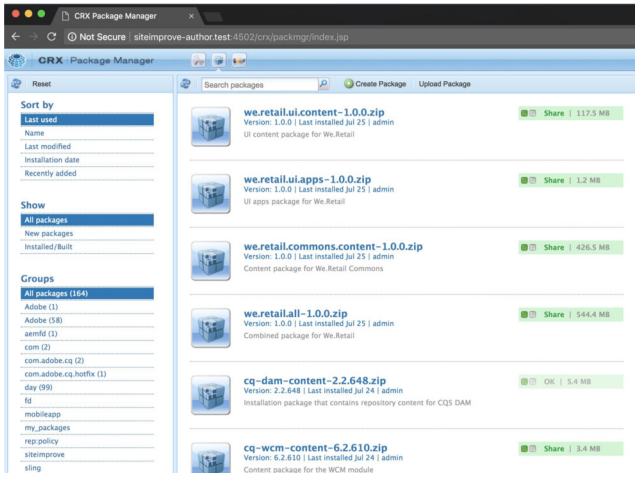Open the package share icon in header
The height and width of the screenshot is (480, 635).
click(239, 61)
